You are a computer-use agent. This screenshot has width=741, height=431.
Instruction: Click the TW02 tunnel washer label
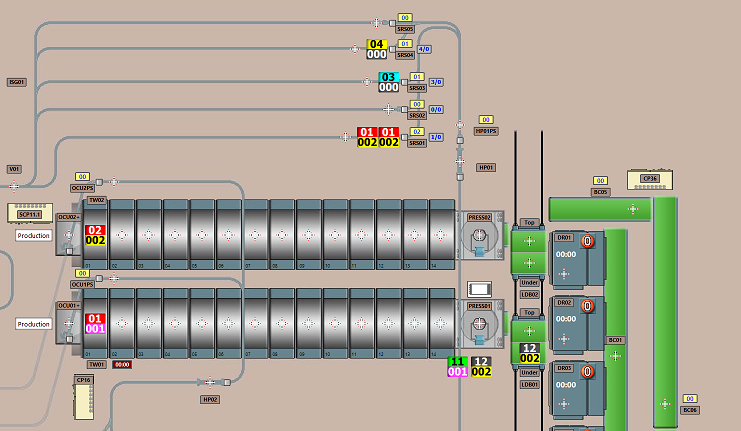[97, 200]
